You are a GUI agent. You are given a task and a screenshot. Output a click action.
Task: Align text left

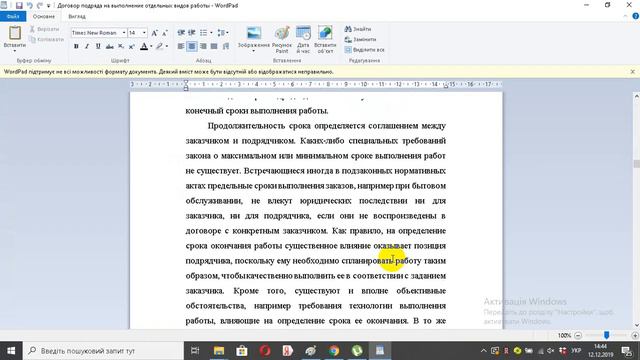[x=181, y=47]
